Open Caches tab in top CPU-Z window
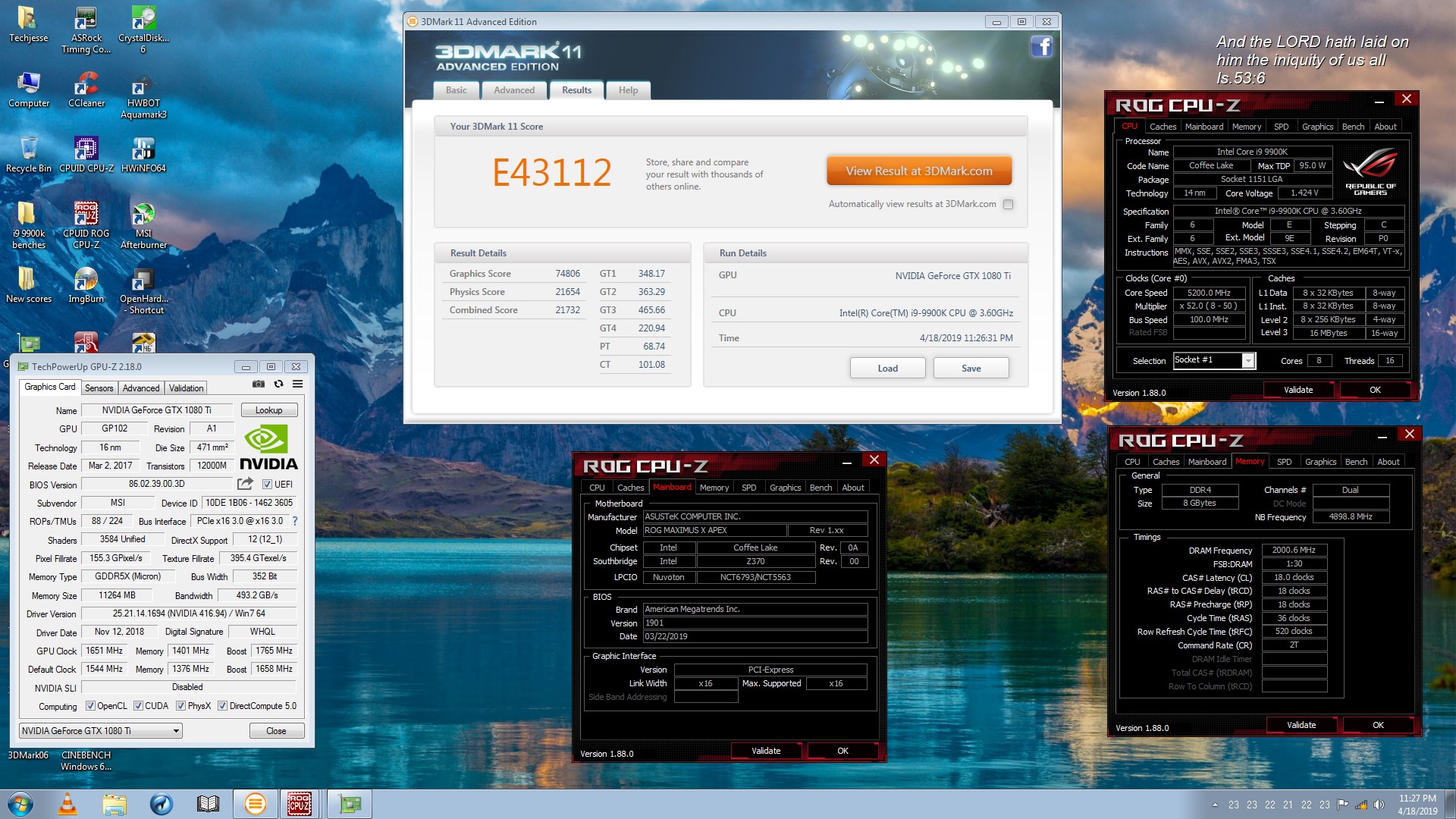This screenshot has width=1456, height=819. point(1163,127)
